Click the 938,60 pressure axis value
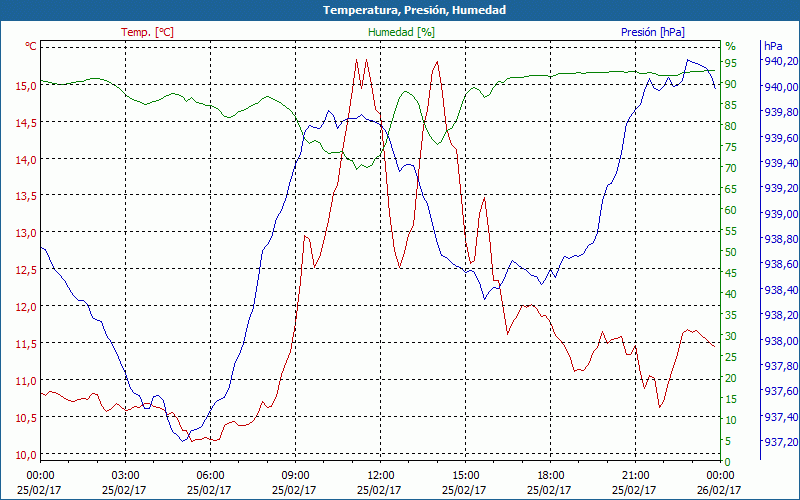This screenshot has height=500, width=800. pyautogui.click(x=779, y=264)
